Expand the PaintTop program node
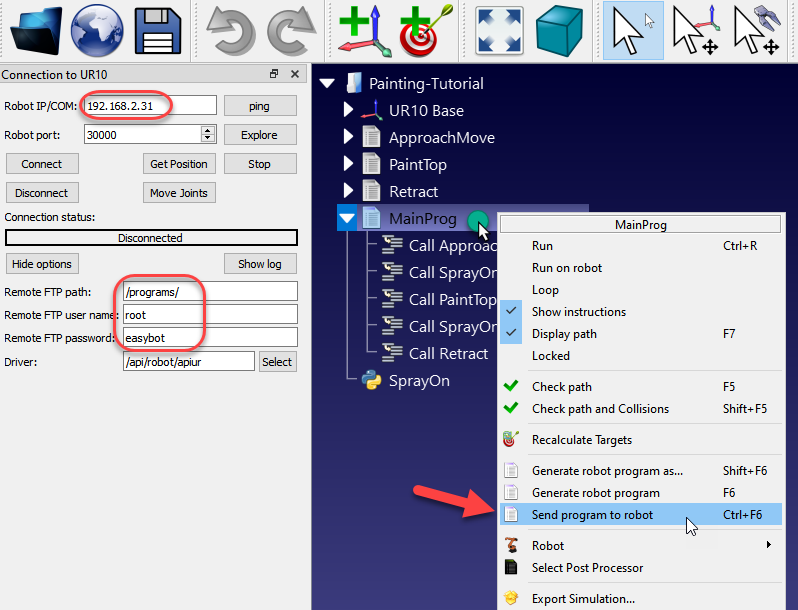798x610 pixels. coord(348,164)
